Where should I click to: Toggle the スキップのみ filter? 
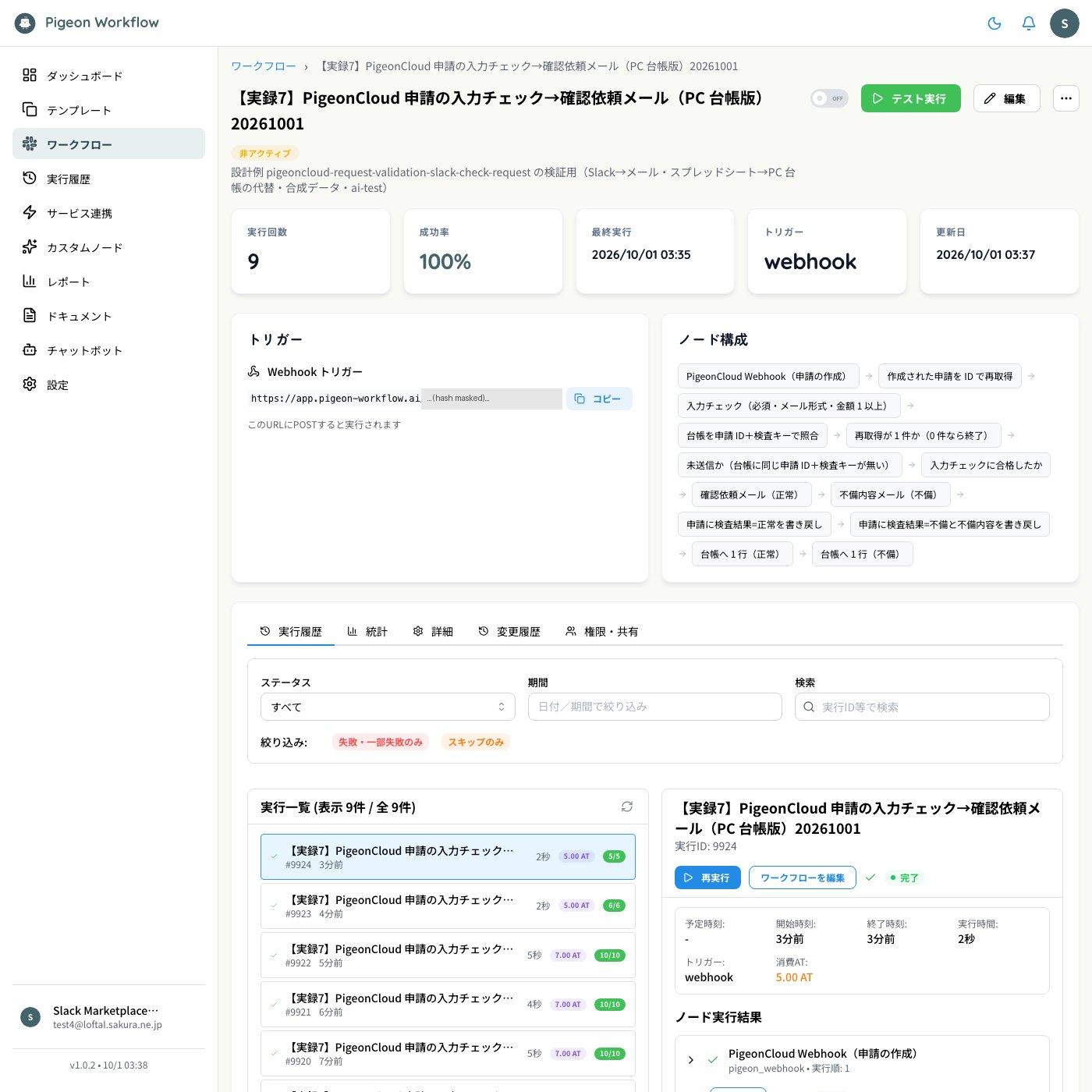(x=476, y=742)
